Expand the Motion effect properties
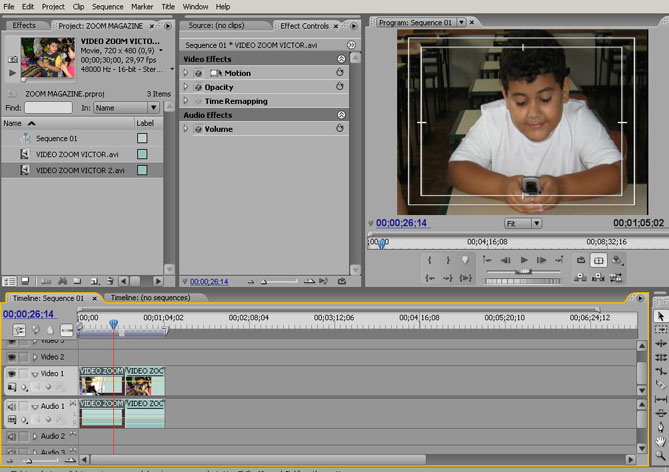Image resolution: width=669 pixels, height=472 pixels. tap(186, 73)
